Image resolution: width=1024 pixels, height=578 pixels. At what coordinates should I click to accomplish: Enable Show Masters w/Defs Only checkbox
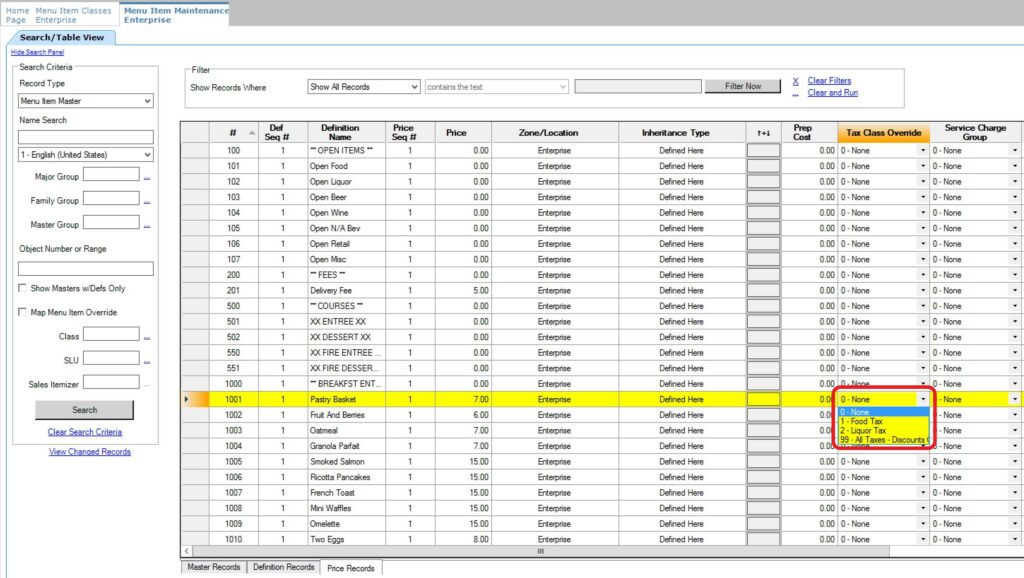(x=23, y=288)
